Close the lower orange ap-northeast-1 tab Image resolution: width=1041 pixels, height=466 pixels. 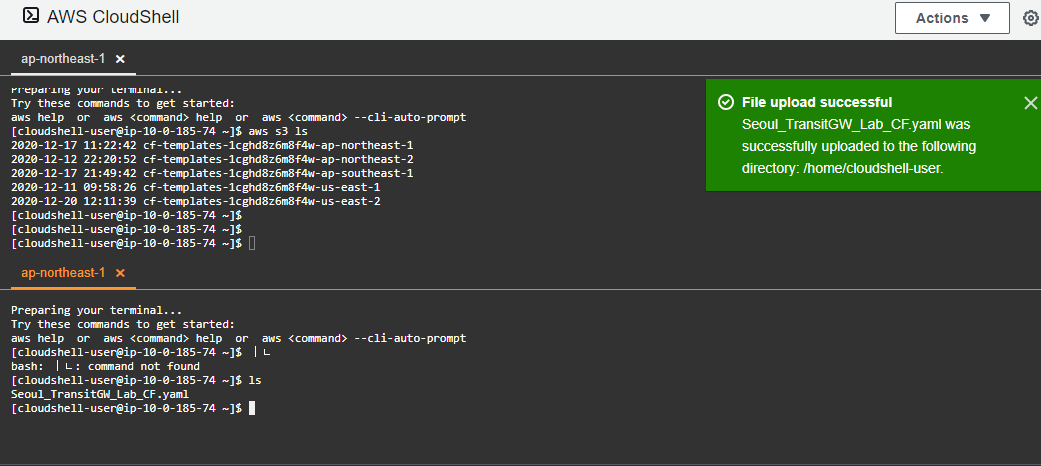pyautogui.click(x=120, y=273)
